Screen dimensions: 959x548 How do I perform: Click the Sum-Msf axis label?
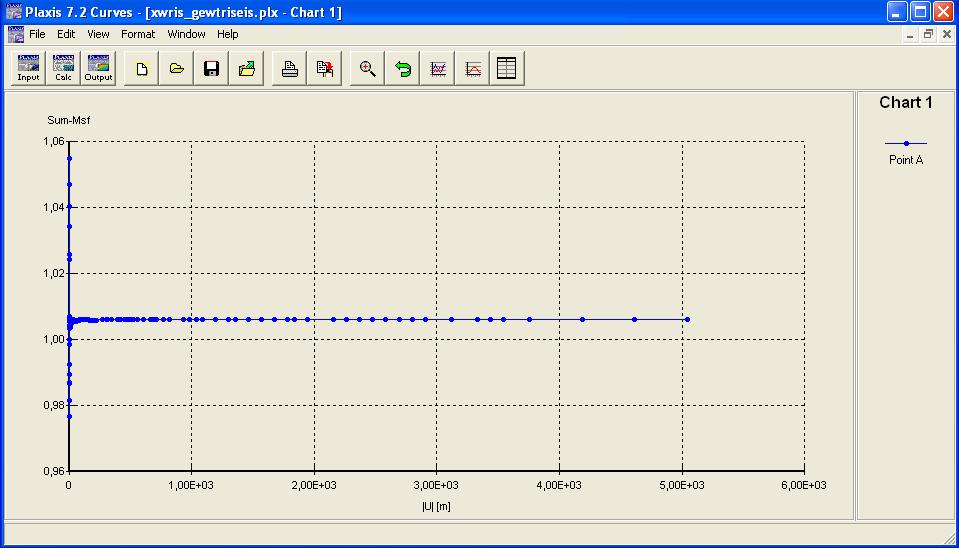click(x=69, y=120)
